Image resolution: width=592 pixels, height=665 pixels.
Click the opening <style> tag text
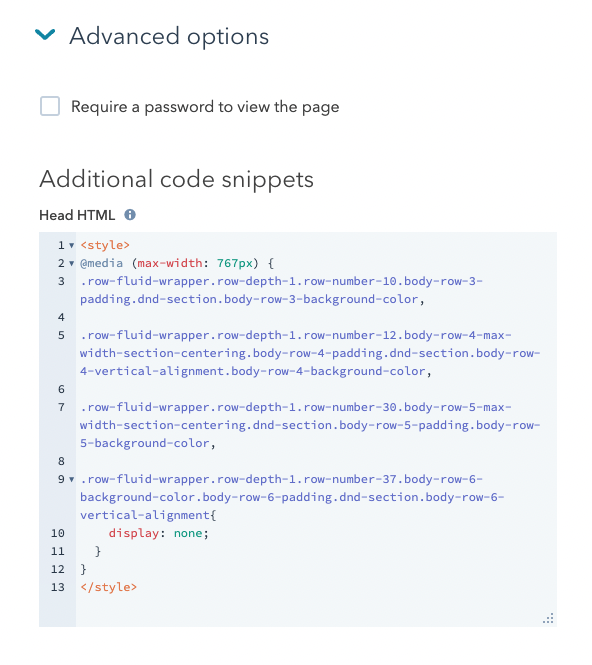[x=105, y=245]
